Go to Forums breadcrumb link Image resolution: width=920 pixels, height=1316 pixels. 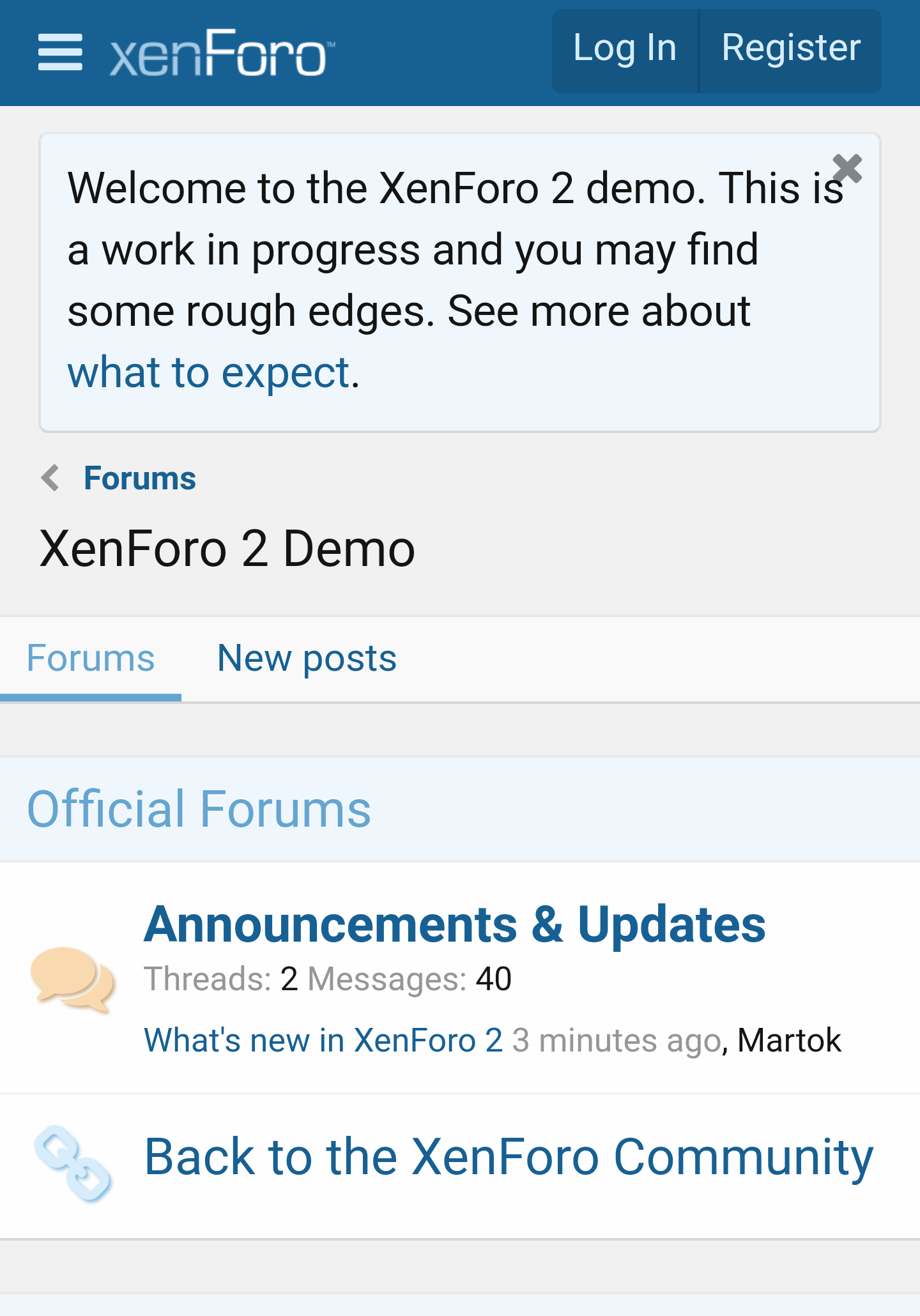coord(140,478)
